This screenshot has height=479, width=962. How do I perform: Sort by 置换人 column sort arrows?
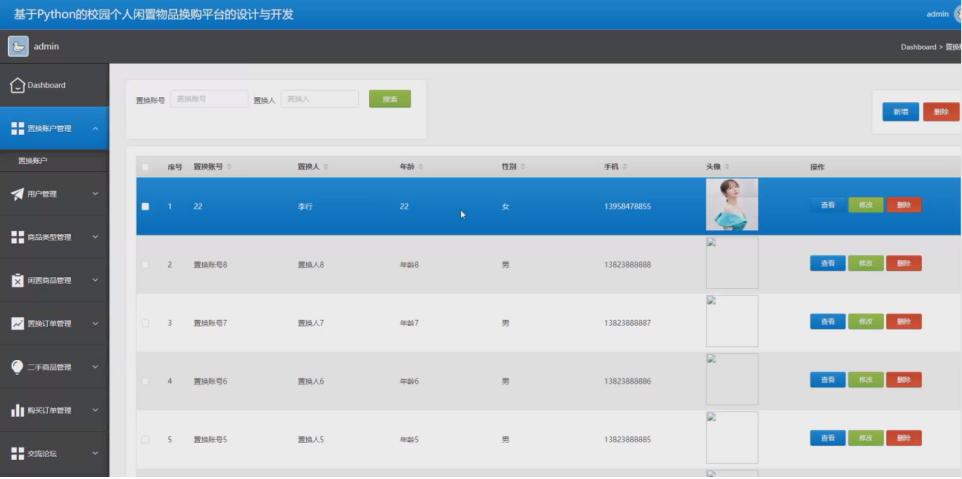[326, 167]
